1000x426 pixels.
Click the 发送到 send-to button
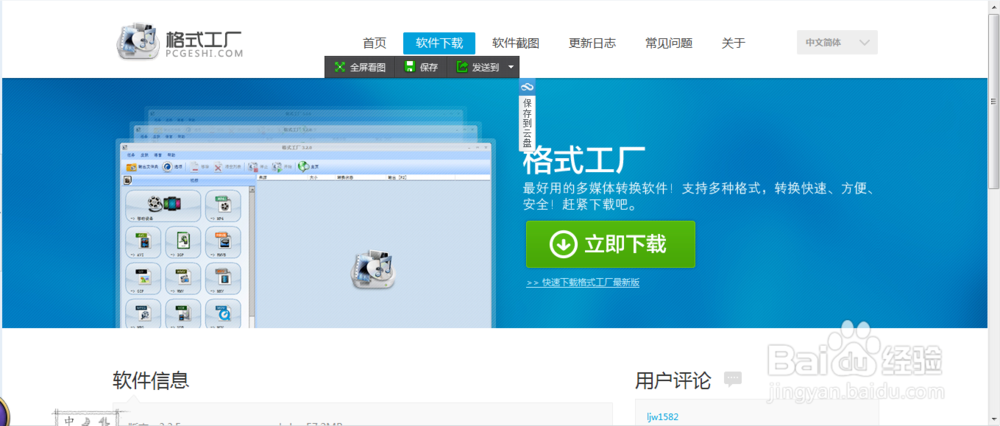click(x=477, y=67)
